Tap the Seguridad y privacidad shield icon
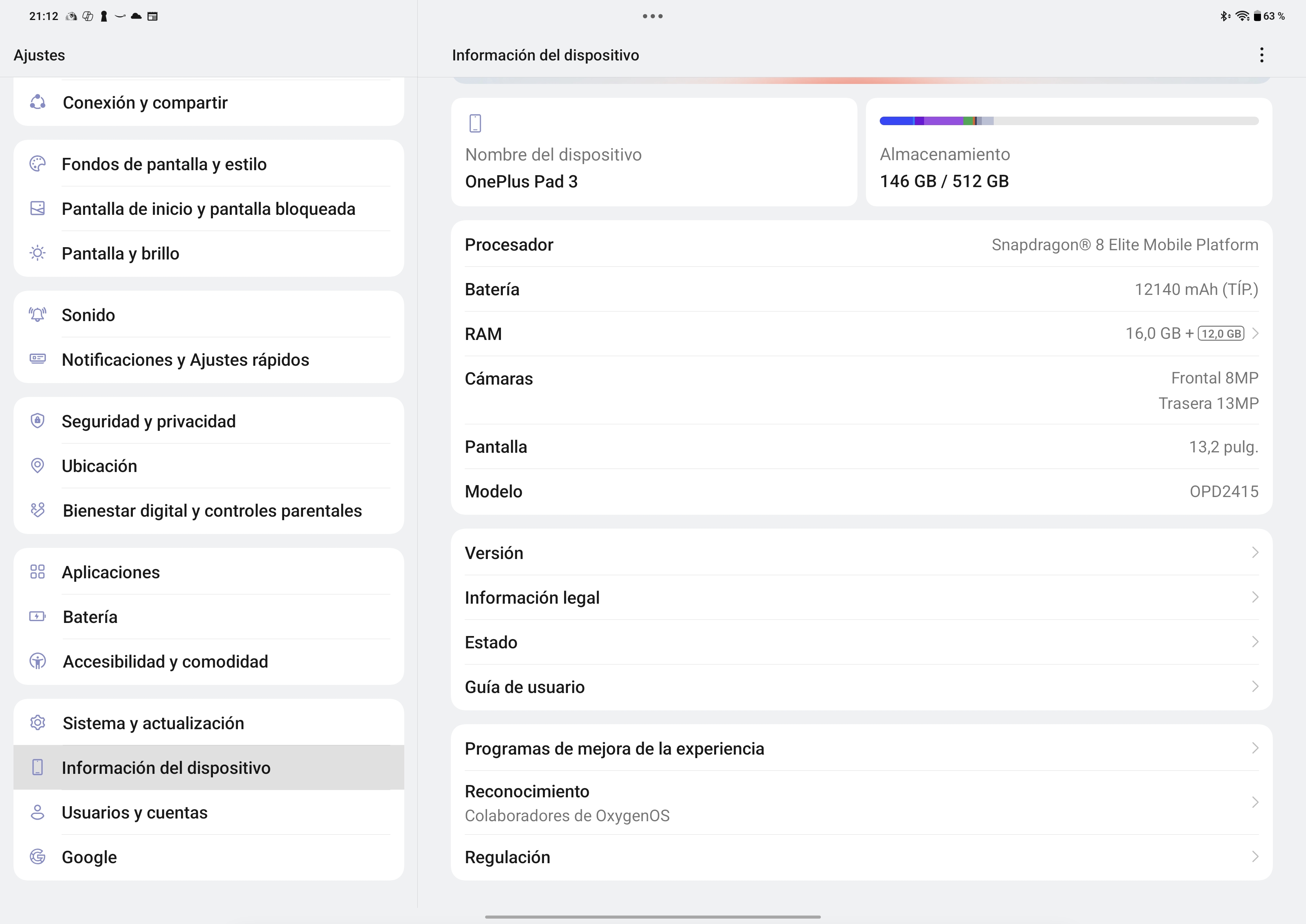1306x924 pixels. (38, 421)
